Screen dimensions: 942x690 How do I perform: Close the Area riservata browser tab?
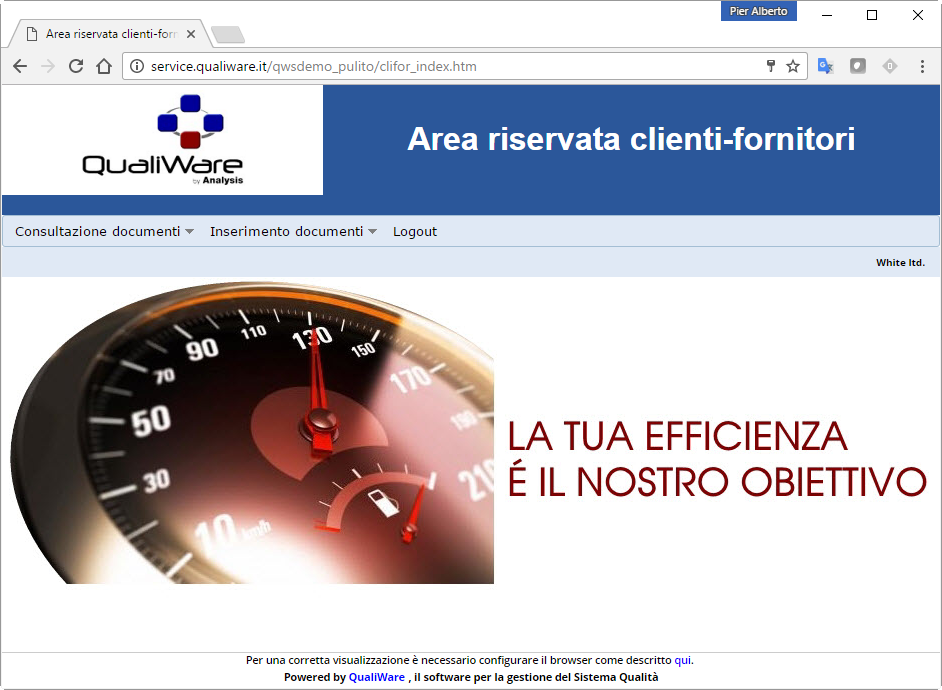pyautogui.click(x=191, y=34)
